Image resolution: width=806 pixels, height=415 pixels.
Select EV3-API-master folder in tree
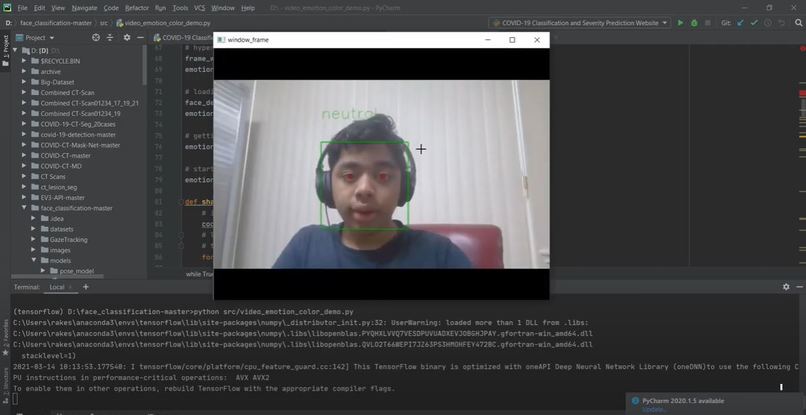pos(62,197)
